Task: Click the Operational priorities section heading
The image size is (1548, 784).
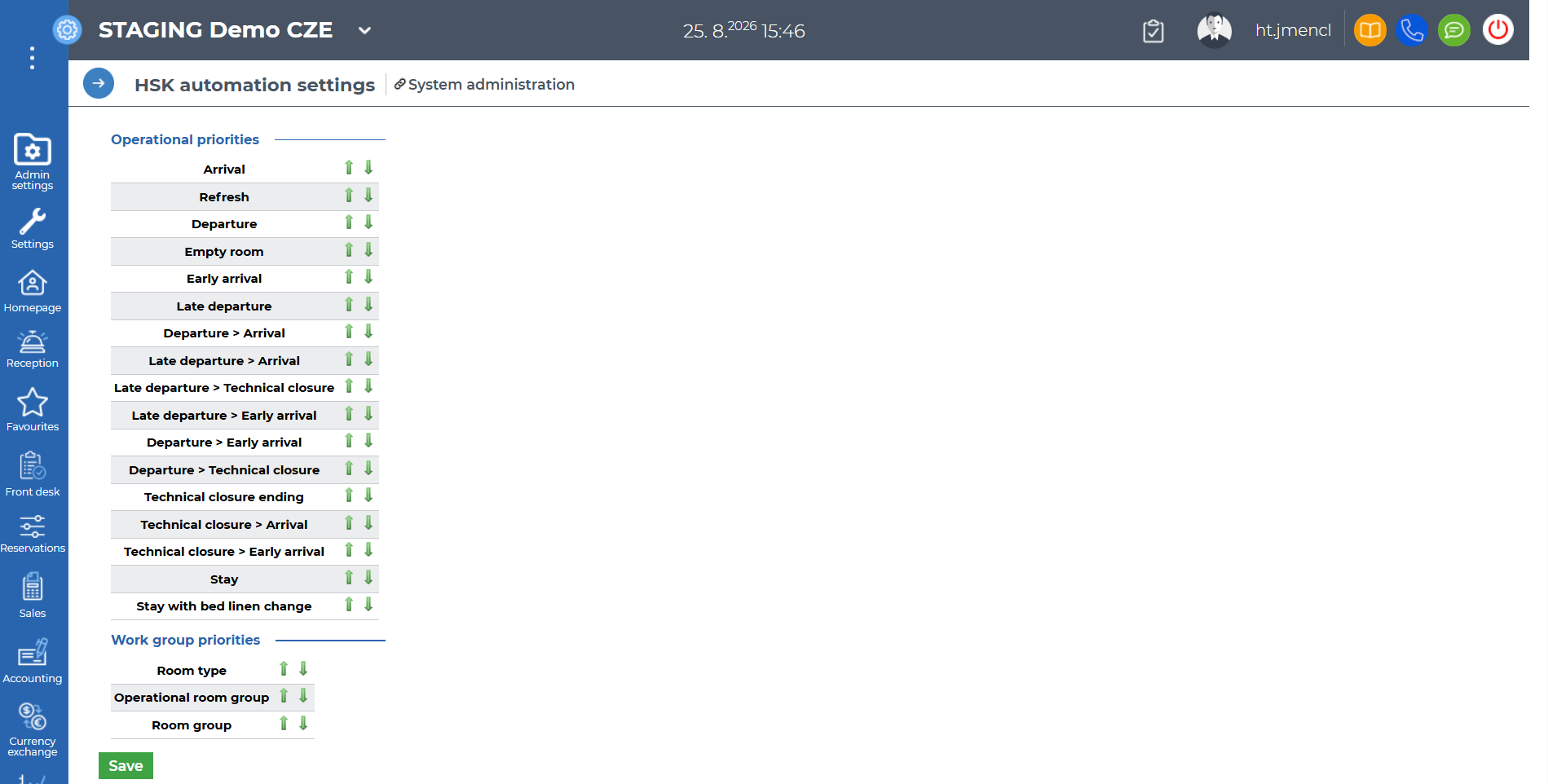Action: click(185, 139)
